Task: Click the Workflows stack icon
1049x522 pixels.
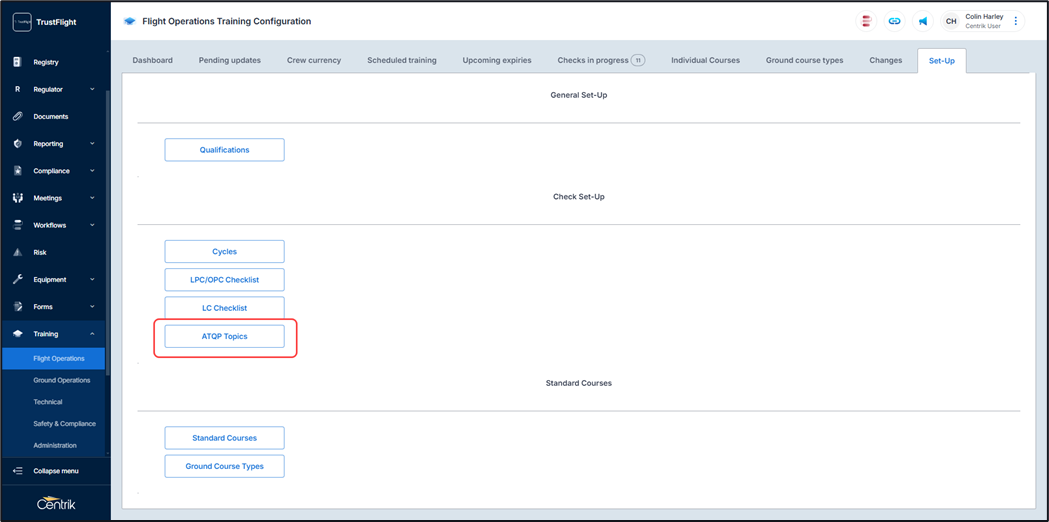Action: point(18,225)
